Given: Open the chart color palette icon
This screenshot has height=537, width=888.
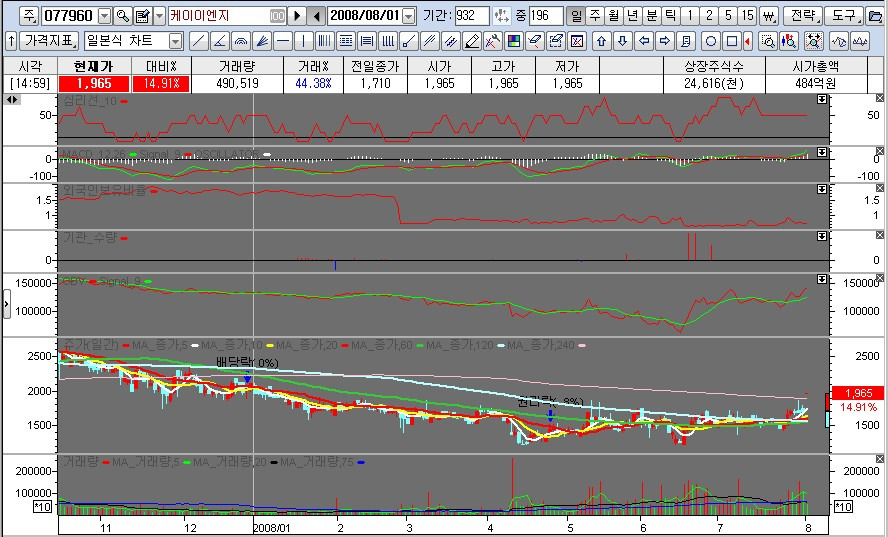Looking at the screenshot, I should 514,41.
